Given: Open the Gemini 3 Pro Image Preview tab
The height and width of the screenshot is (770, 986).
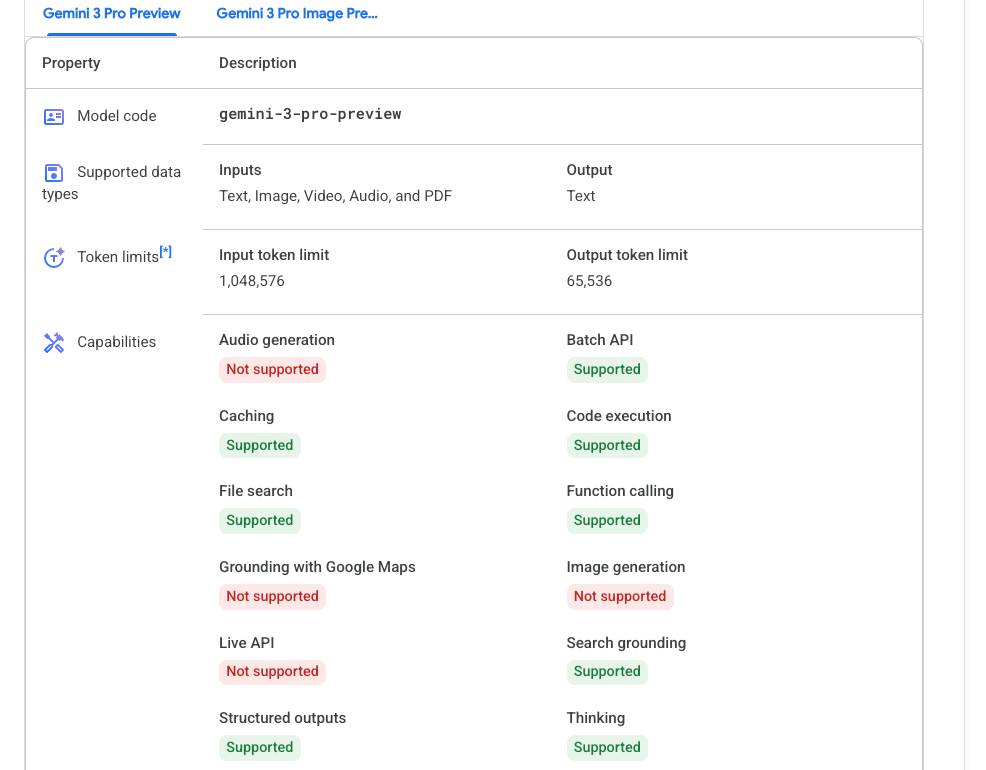Looking at the screenshot, I should pyautogui.click(x=297, y=13).
